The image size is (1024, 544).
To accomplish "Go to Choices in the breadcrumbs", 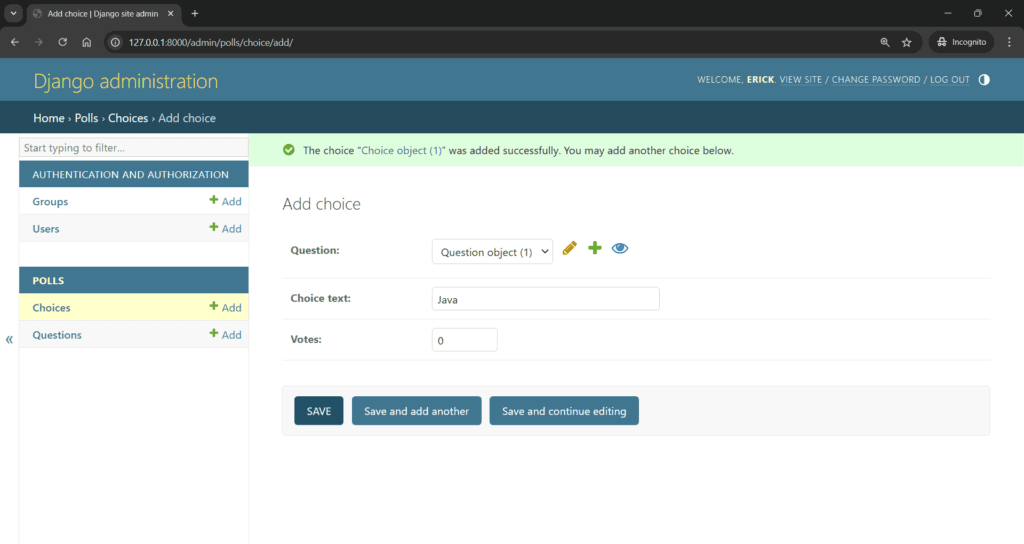I will 128,118.
